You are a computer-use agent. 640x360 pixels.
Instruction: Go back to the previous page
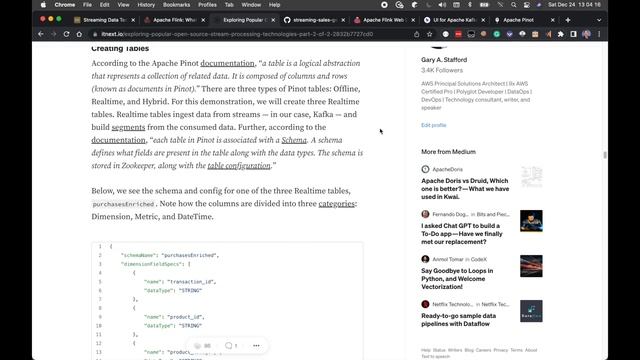(41, 34)
